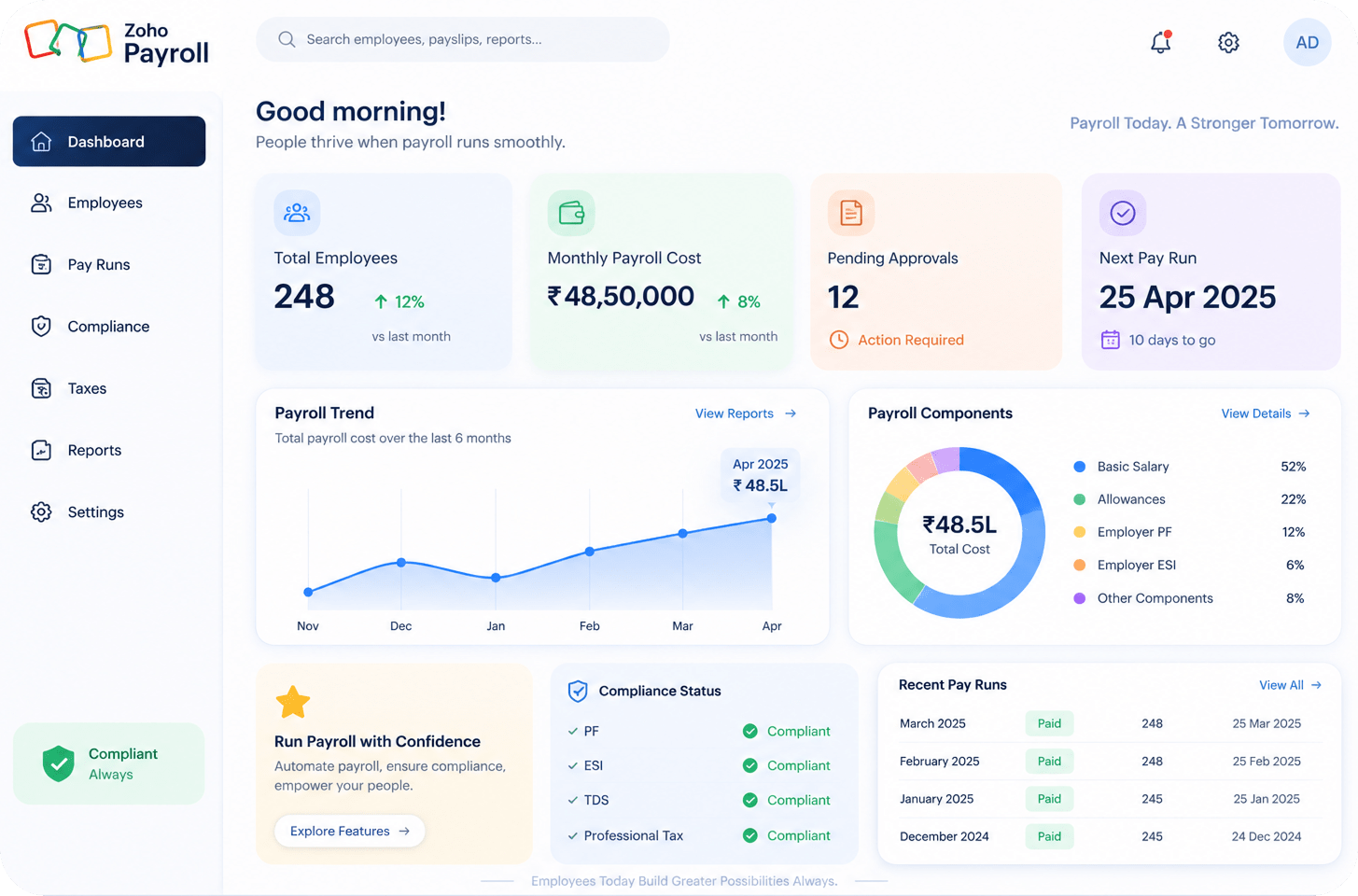This screenshot has height=896, width=1358.
Task: Select the Basic Salary blue legend dot
Action: tap(1080, 467)
